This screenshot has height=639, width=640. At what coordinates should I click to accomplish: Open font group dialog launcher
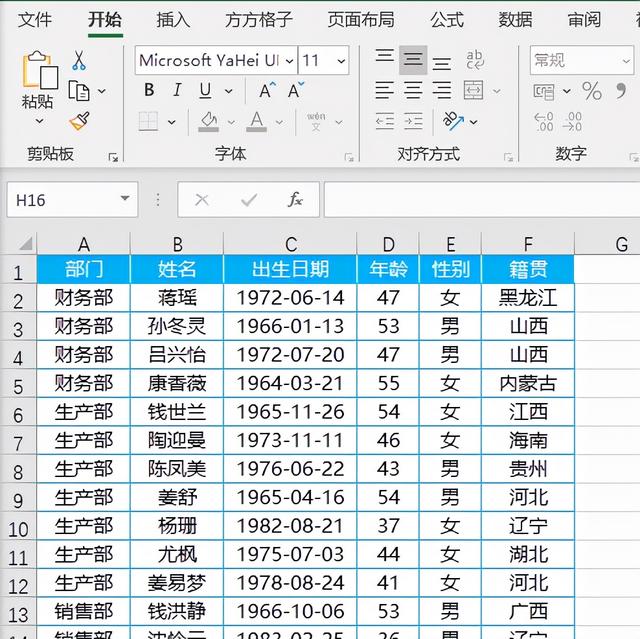point(349,157)
